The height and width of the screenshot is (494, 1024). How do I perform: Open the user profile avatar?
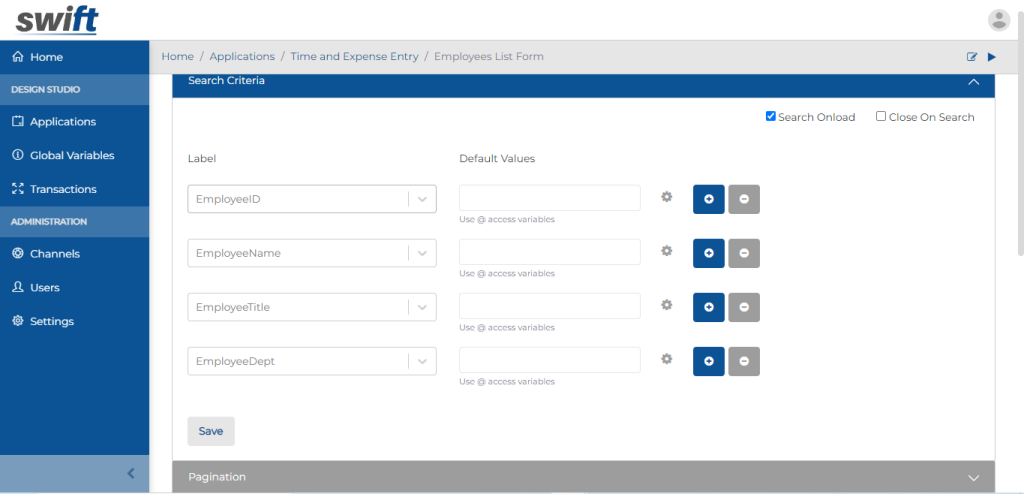click(999, 20)
